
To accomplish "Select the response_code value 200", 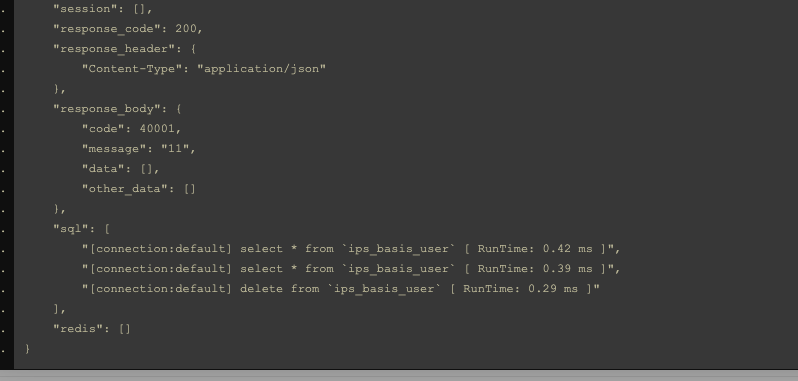I will click(x=186, y=29).
